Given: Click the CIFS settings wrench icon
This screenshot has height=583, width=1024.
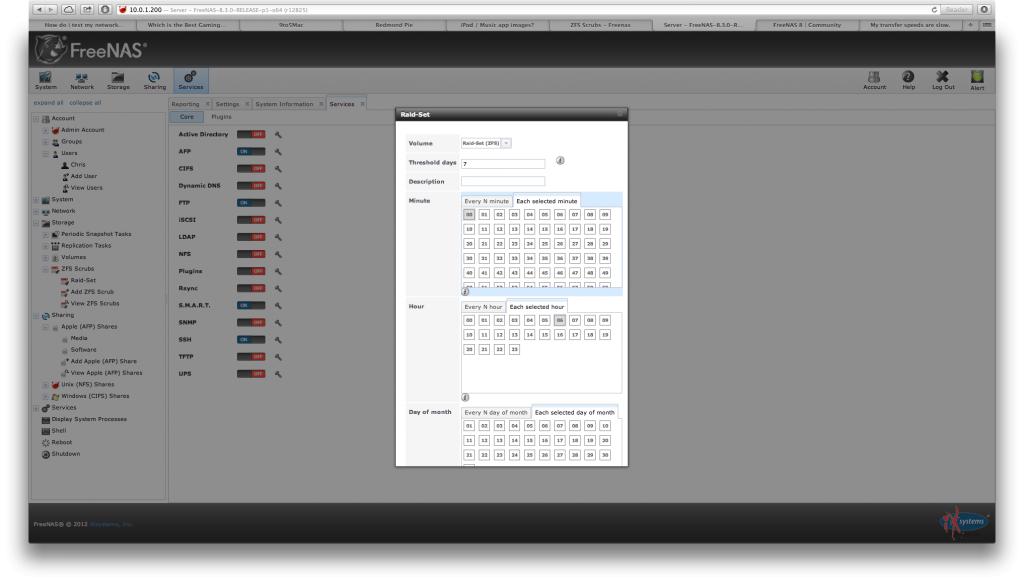Looking at the screenshot, I should pos(278,168).
